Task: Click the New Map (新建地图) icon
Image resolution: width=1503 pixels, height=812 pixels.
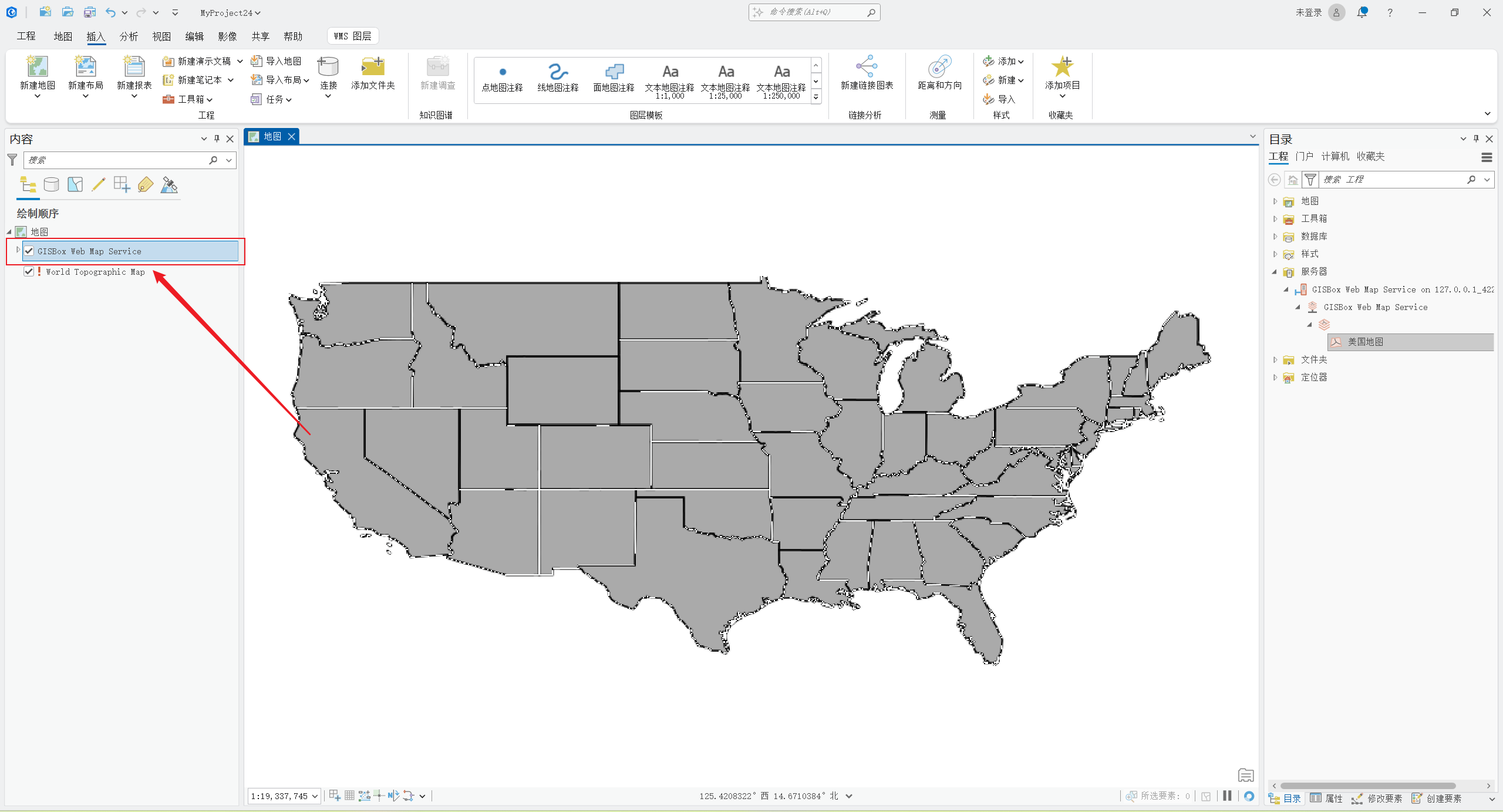Action: (37, 67)
